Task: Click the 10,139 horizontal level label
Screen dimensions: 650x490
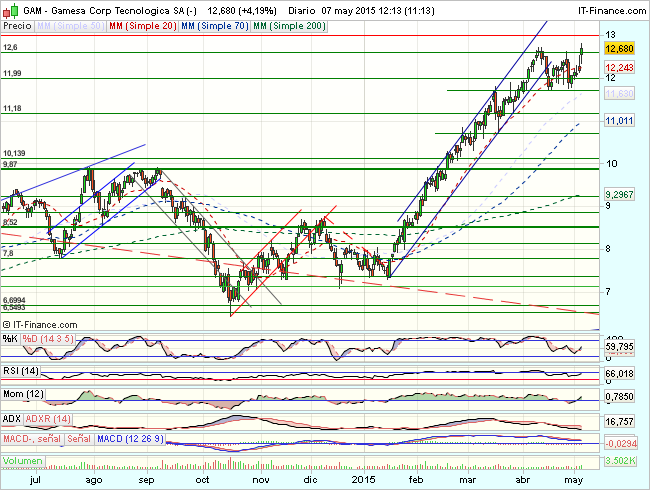Action: click(x=14, y=153)
